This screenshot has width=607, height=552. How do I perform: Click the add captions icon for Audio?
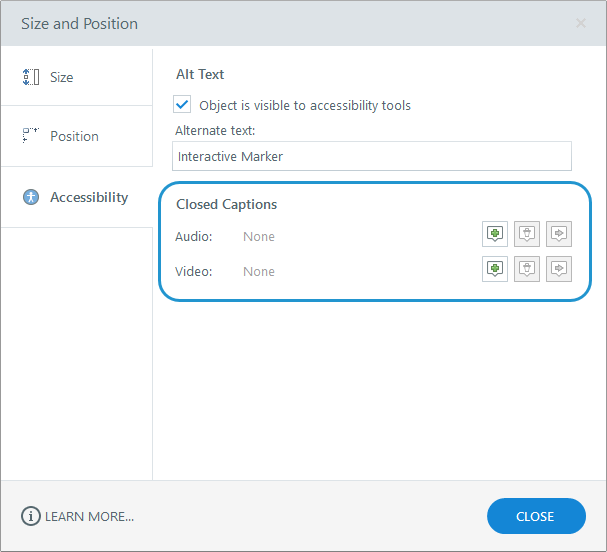[x=494, y=234]
